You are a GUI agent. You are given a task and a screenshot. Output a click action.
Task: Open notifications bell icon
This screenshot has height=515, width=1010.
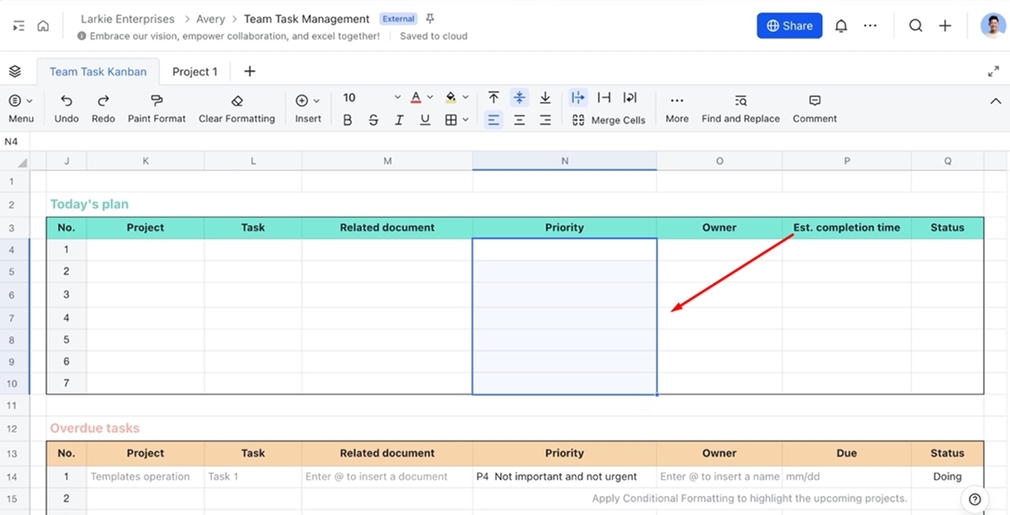click(x=841, y=26)
